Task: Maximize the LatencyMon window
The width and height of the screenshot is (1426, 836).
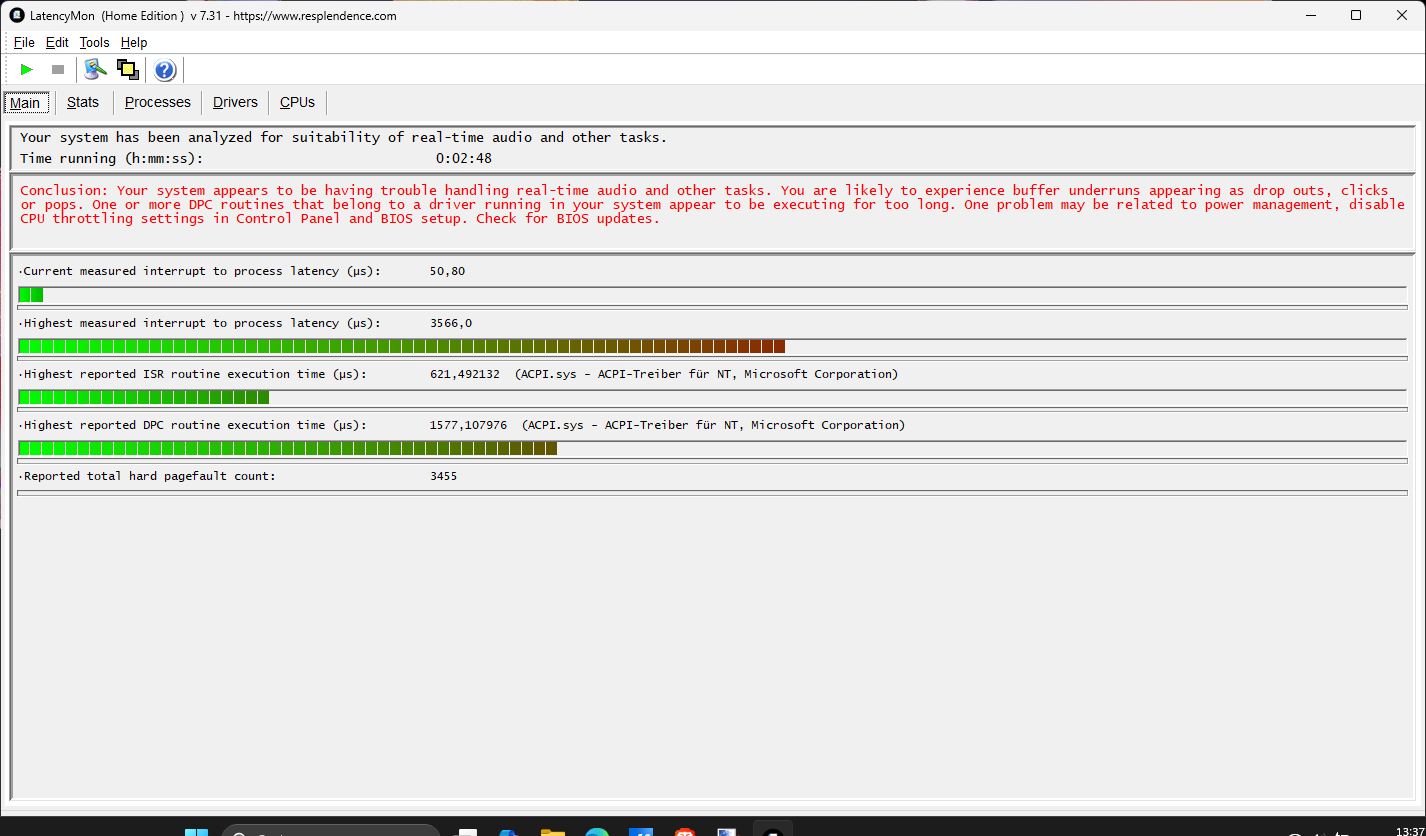Action: click(x=1356, y=15)
